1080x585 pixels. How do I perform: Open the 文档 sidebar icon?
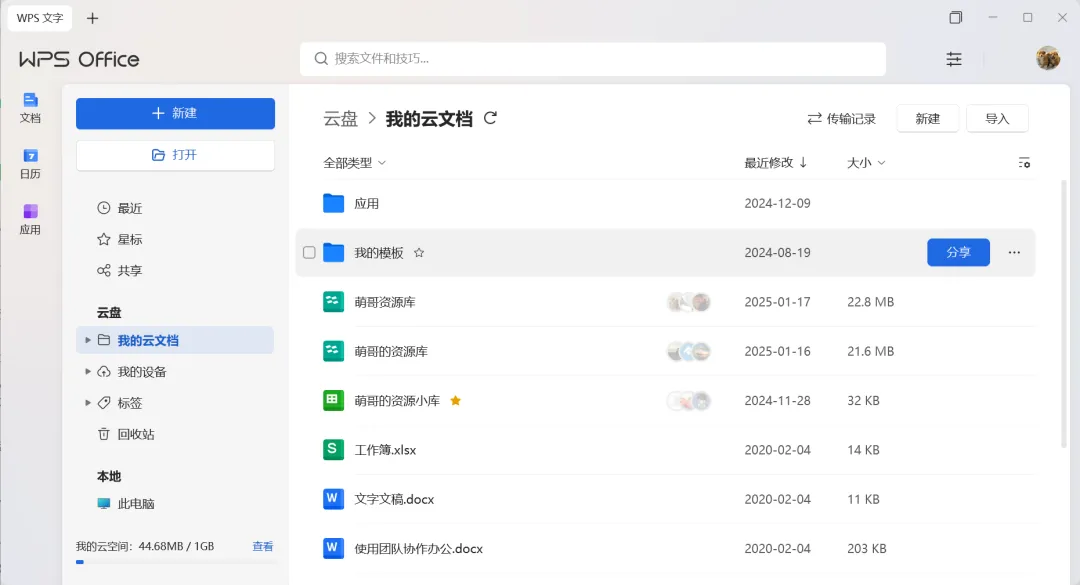30,107
